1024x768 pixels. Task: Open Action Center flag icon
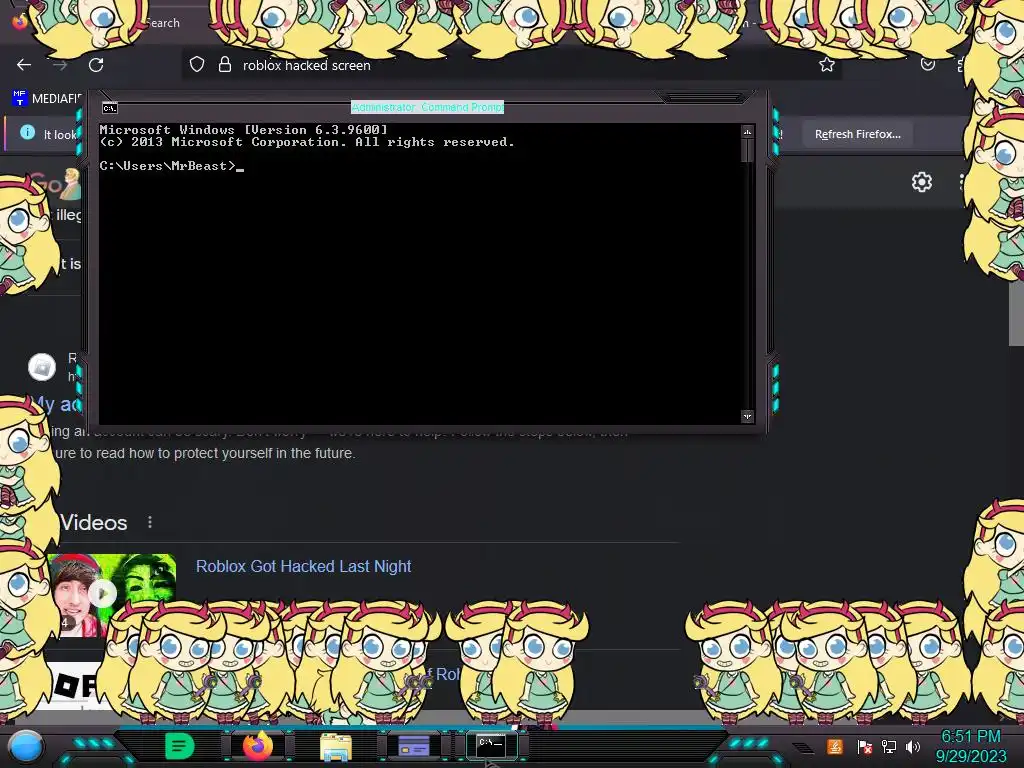click(864, 747)
